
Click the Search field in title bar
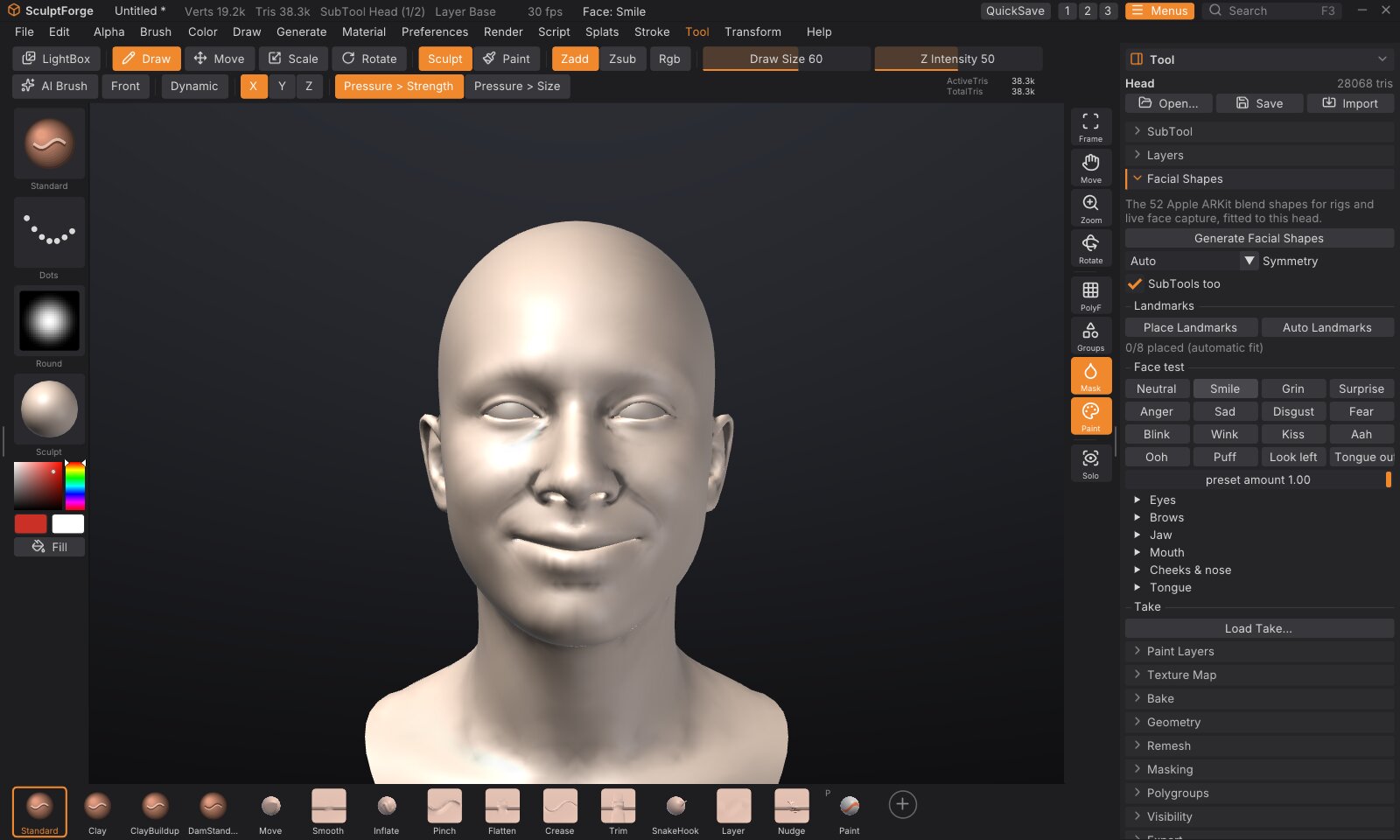pos(1271,10)
